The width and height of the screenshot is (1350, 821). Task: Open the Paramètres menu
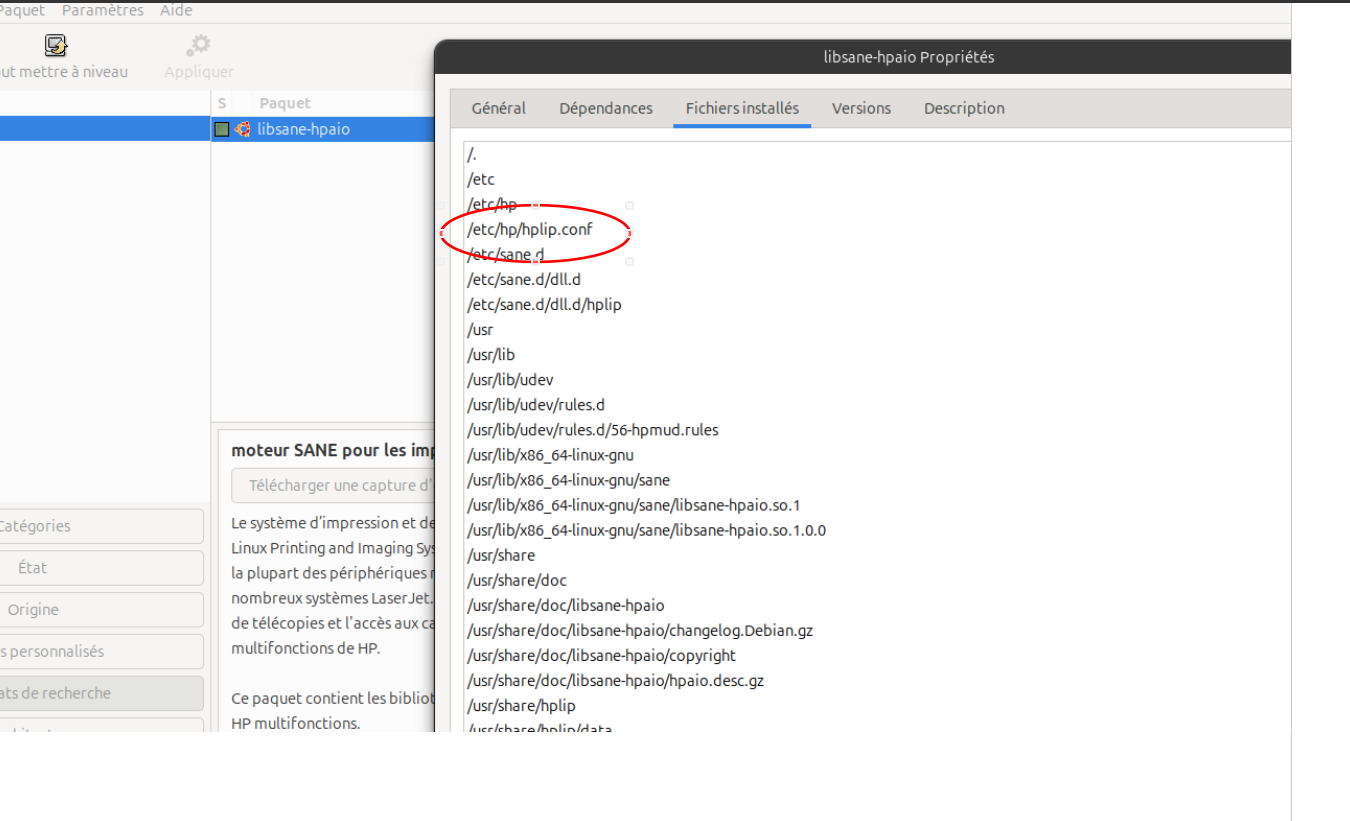pyautogui.click(x=103, y=10)
